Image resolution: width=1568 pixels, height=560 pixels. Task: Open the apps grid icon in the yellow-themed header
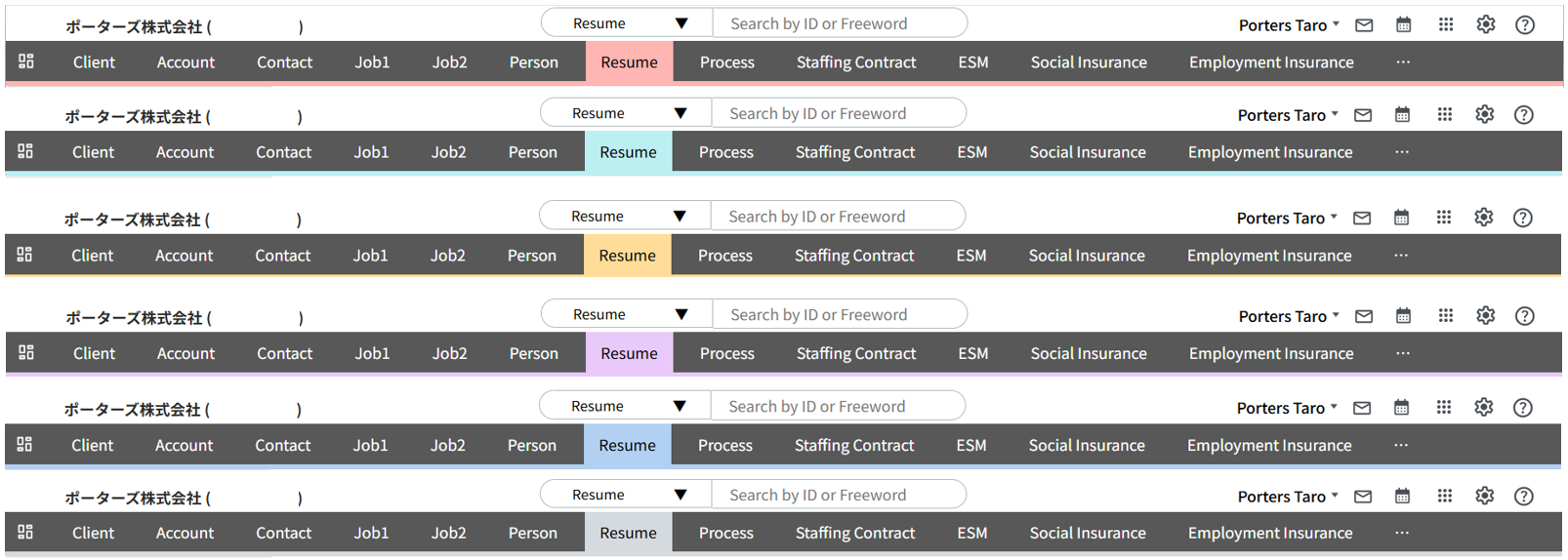[1444, 218]
